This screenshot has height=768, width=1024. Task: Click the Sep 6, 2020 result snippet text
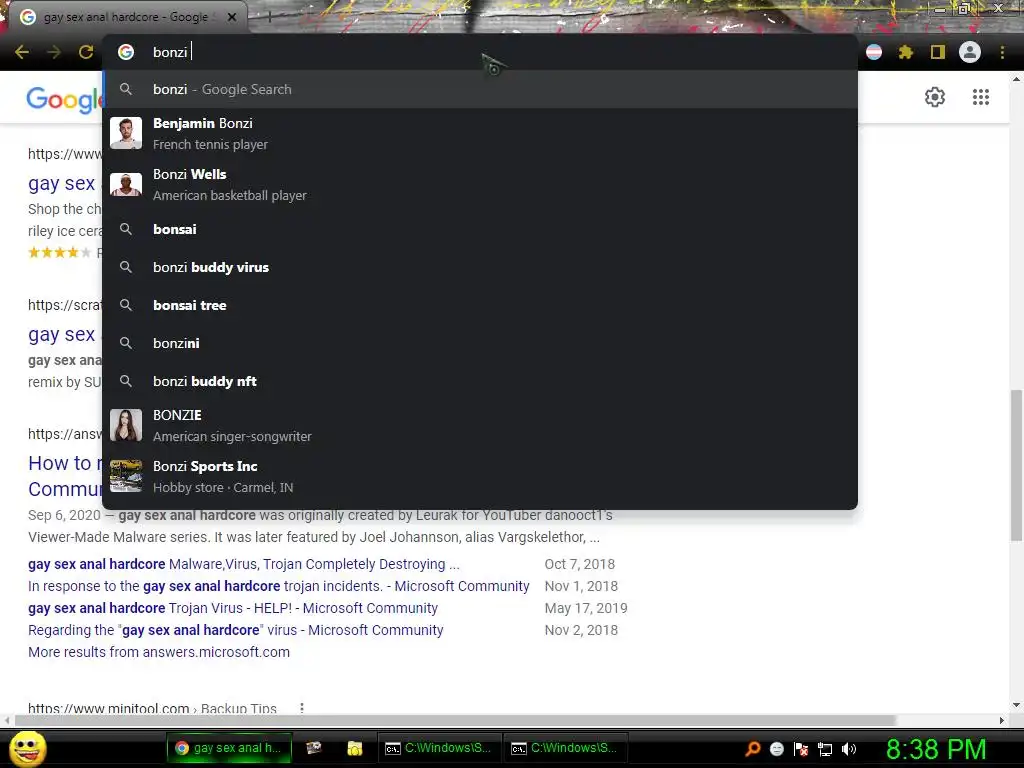click(320, 526)
